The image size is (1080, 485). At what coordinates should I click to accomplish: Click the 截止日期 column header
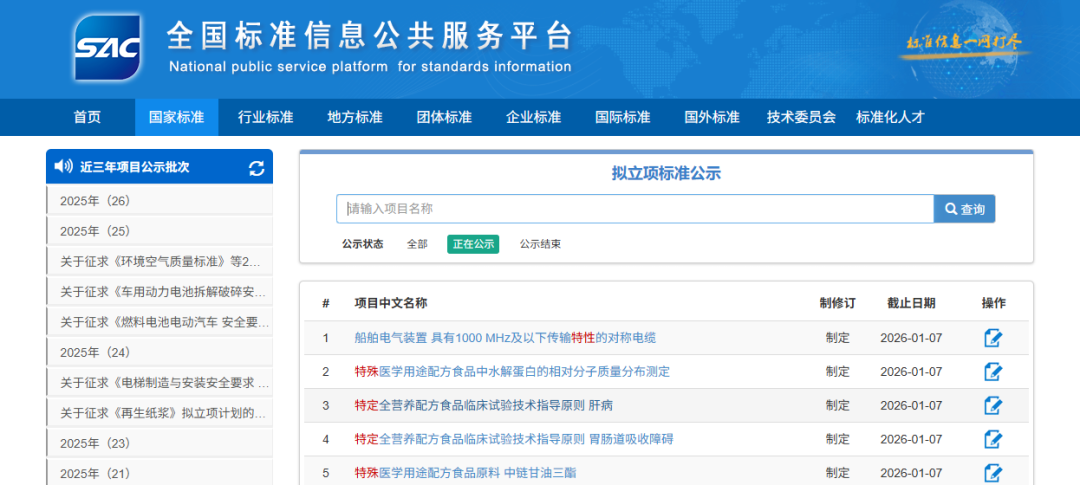click(911, 303)
